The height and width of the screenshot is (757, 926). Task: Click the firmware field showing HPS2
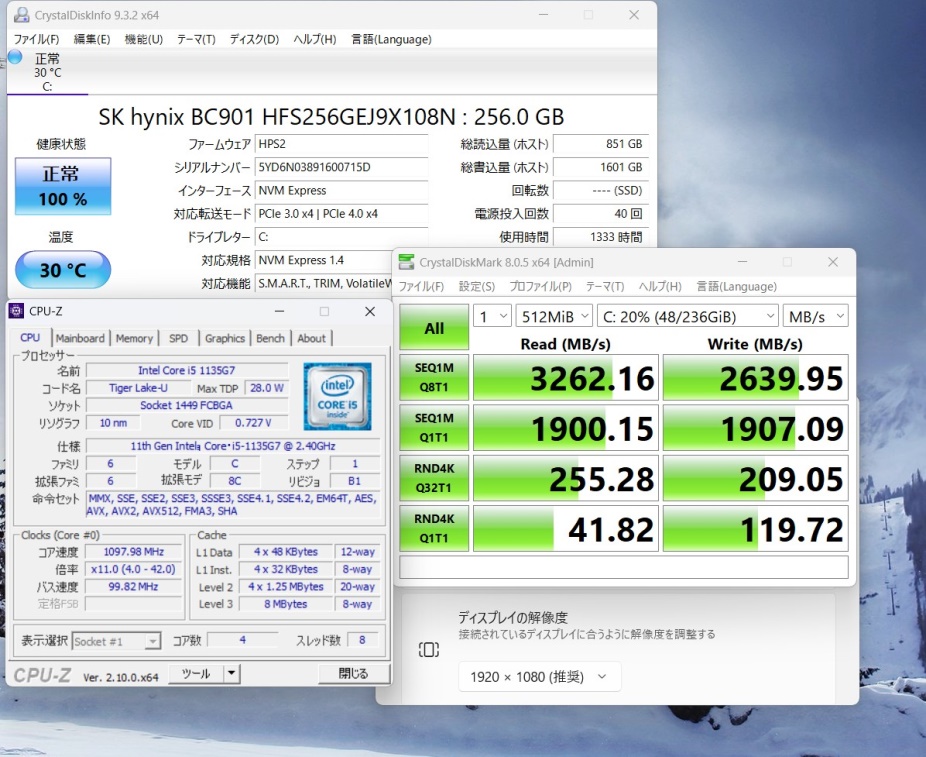(x=341, y=144)
